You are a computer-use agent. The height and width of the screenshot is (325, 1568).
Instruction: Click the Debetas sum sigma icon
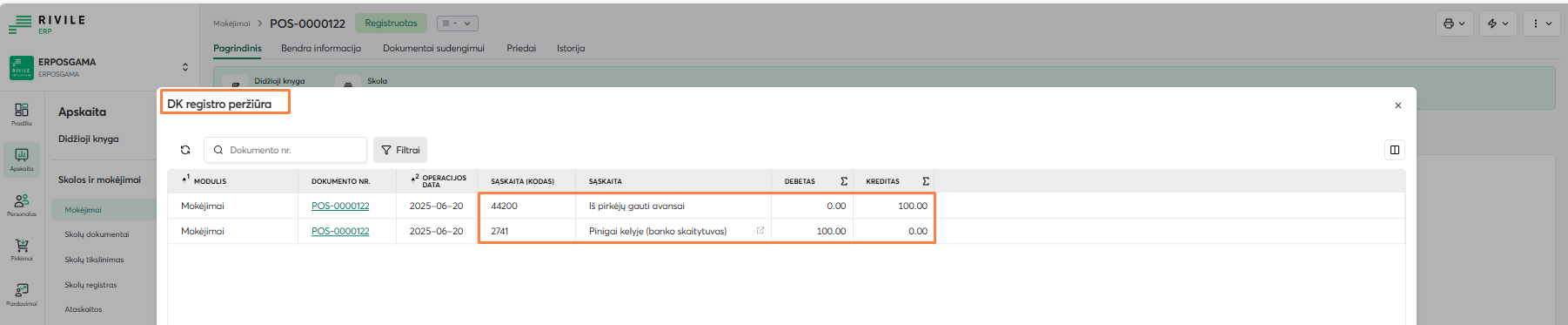(844, 181)
